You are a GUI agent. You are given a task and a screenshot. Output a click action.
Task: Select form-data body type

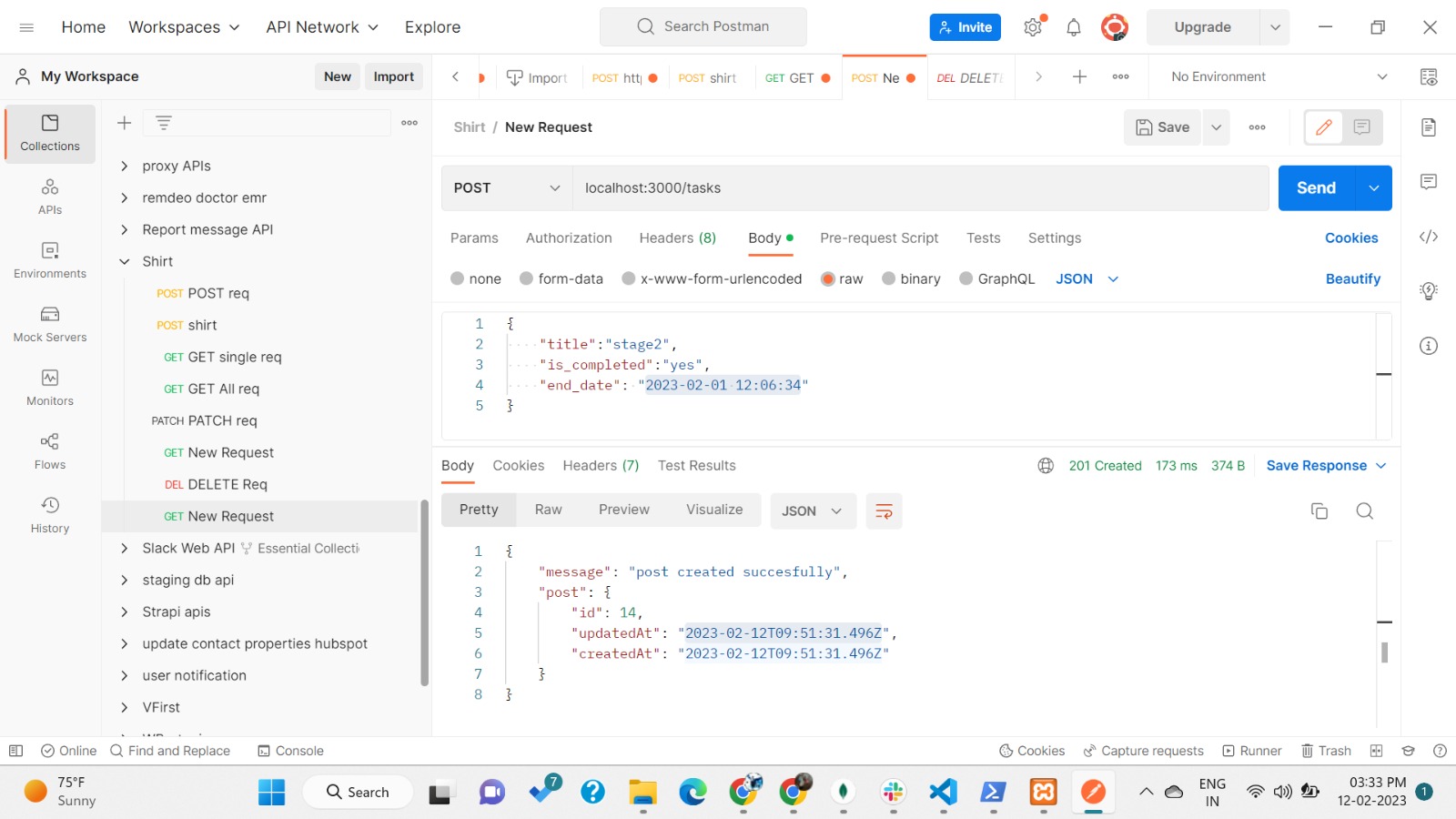561,278
